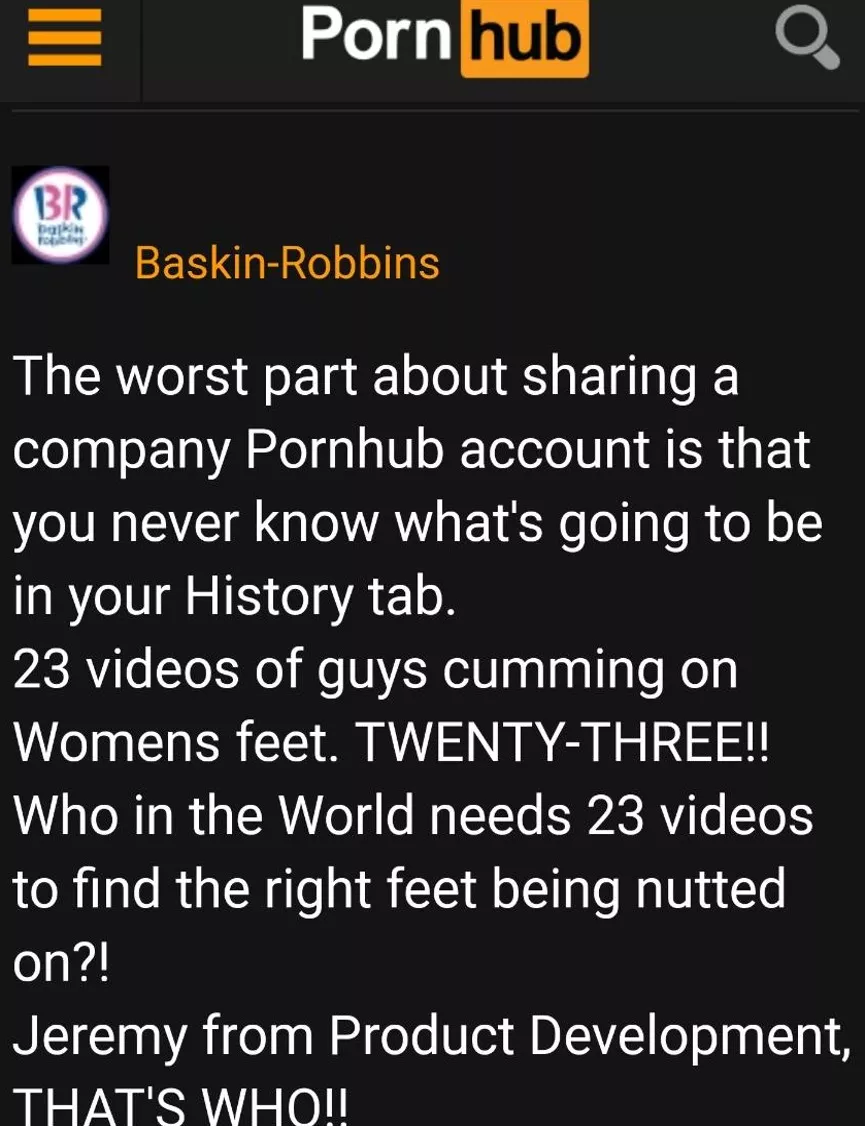Click the text "THAT'S WHO!!"

click(x=180, y=1106)
